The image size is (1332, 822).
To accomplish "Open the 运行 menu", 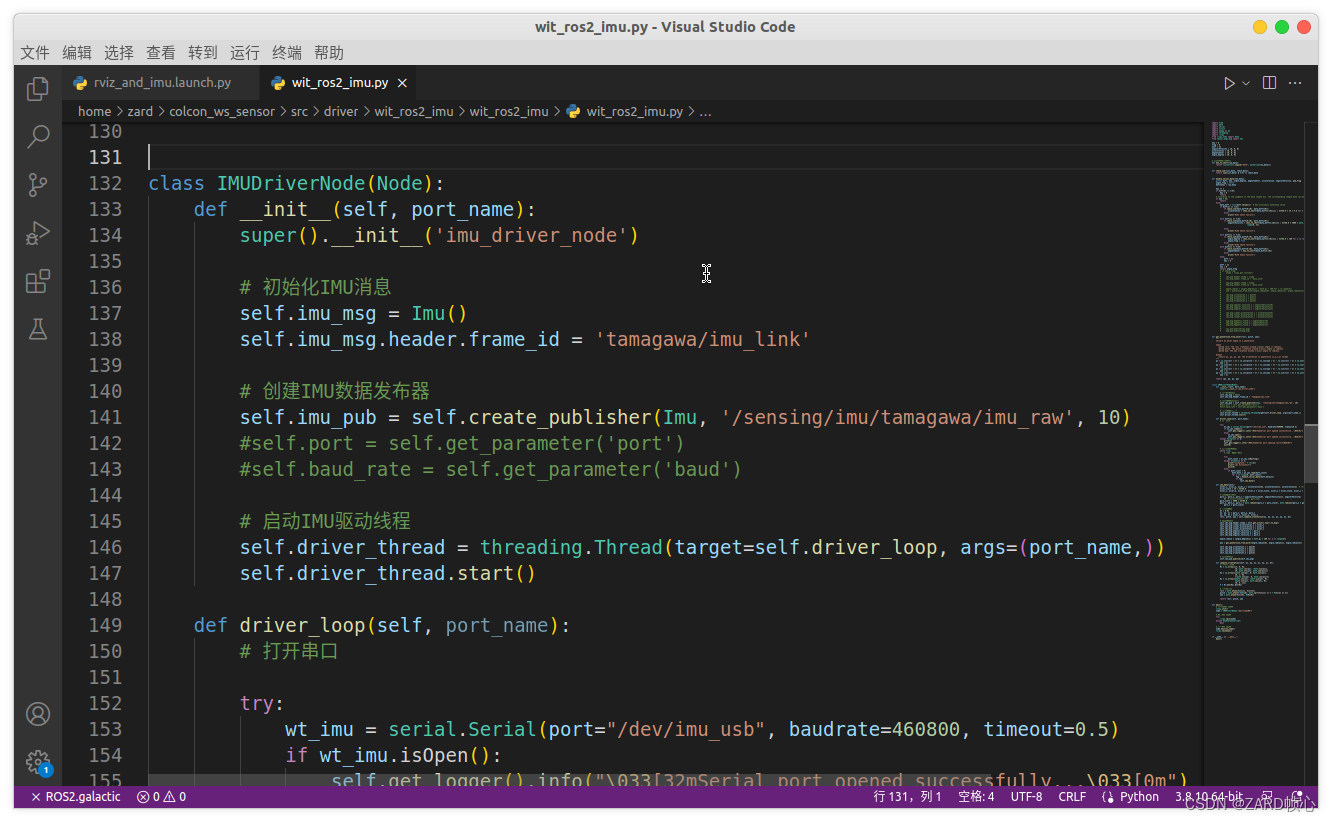I will click(244, 53).
